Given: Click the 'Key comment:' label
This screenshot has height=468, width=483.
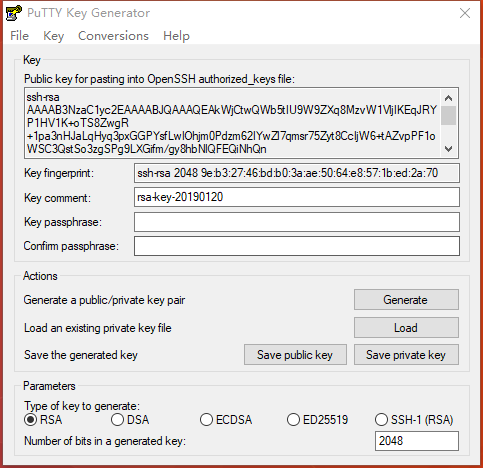Looking at the screenshot, I should click(x=57, y=198).
